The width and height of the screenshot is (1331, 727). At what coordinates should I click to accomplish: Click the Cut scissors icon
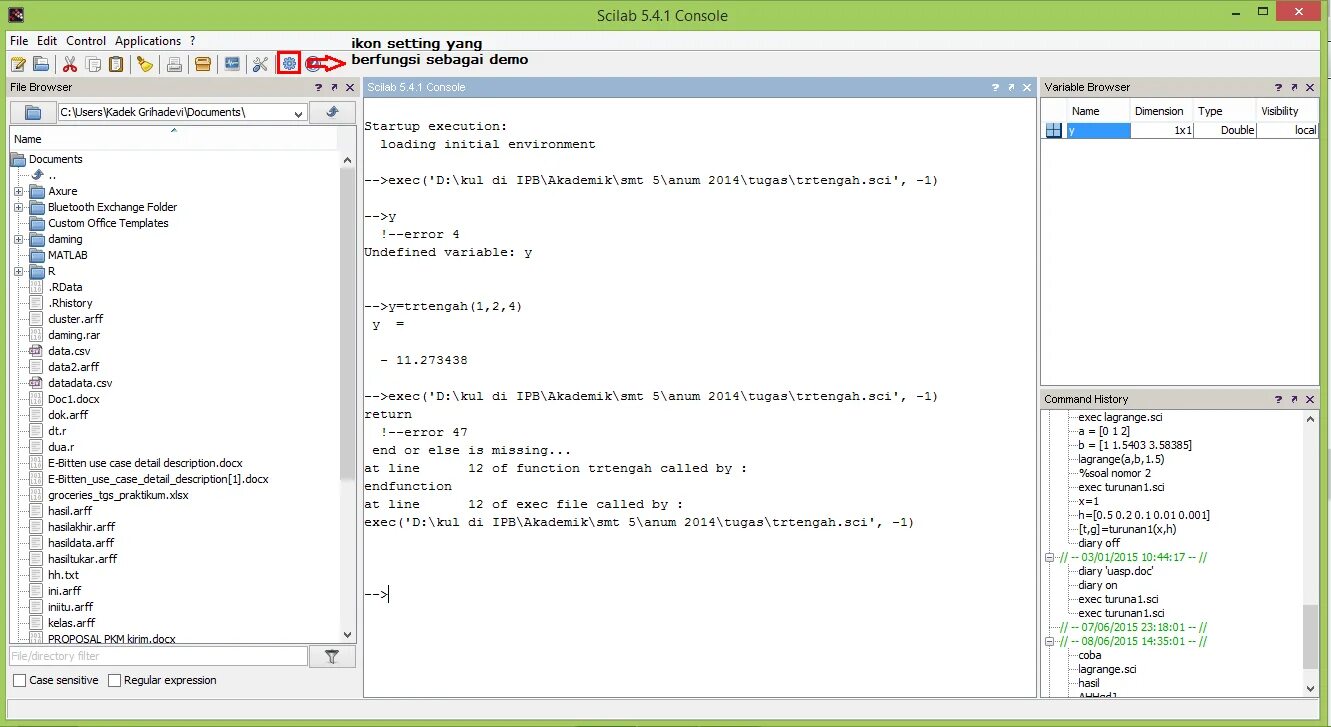70,64
